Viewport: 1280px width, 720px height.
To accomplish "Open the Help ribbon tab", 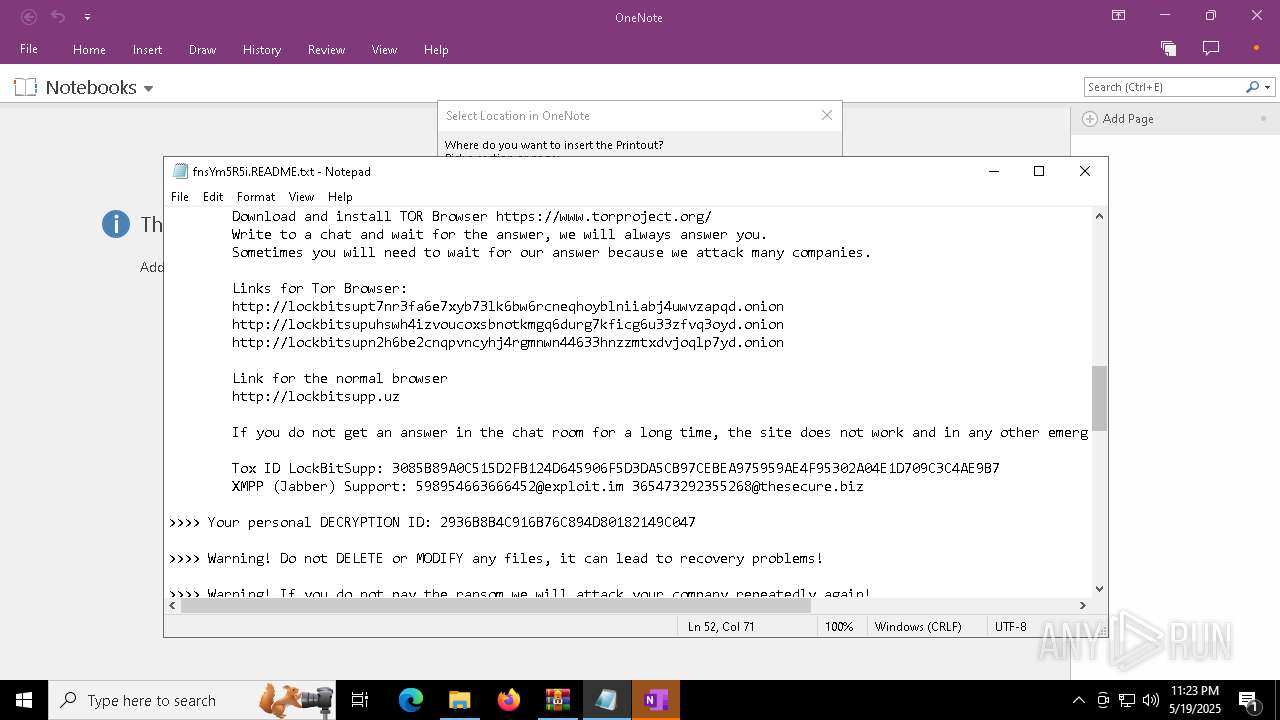I will [436, 49].
